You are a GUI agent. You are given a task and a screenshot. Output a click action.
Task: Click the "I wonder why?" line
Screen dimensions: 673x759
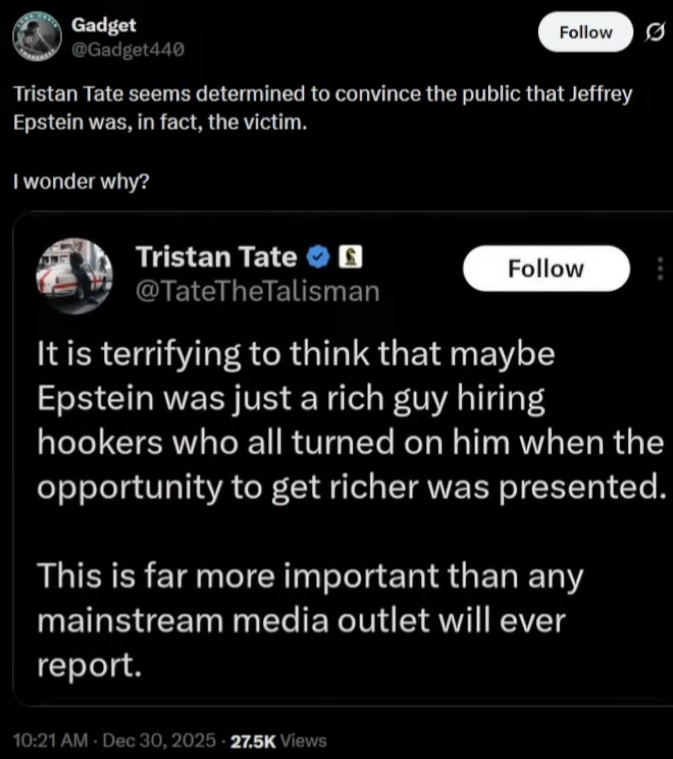click(78, 183)
